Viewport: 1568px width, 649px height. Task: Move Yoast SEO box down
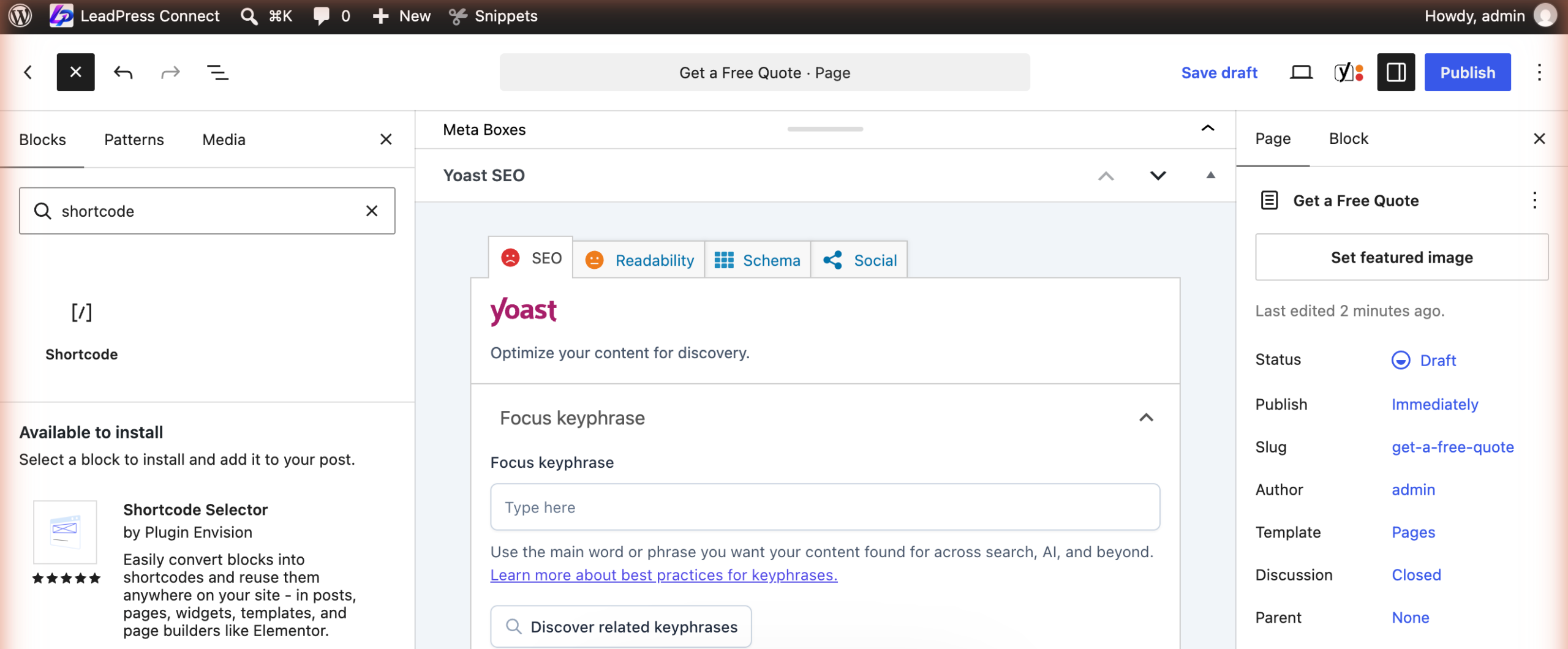click(1158, 176)
